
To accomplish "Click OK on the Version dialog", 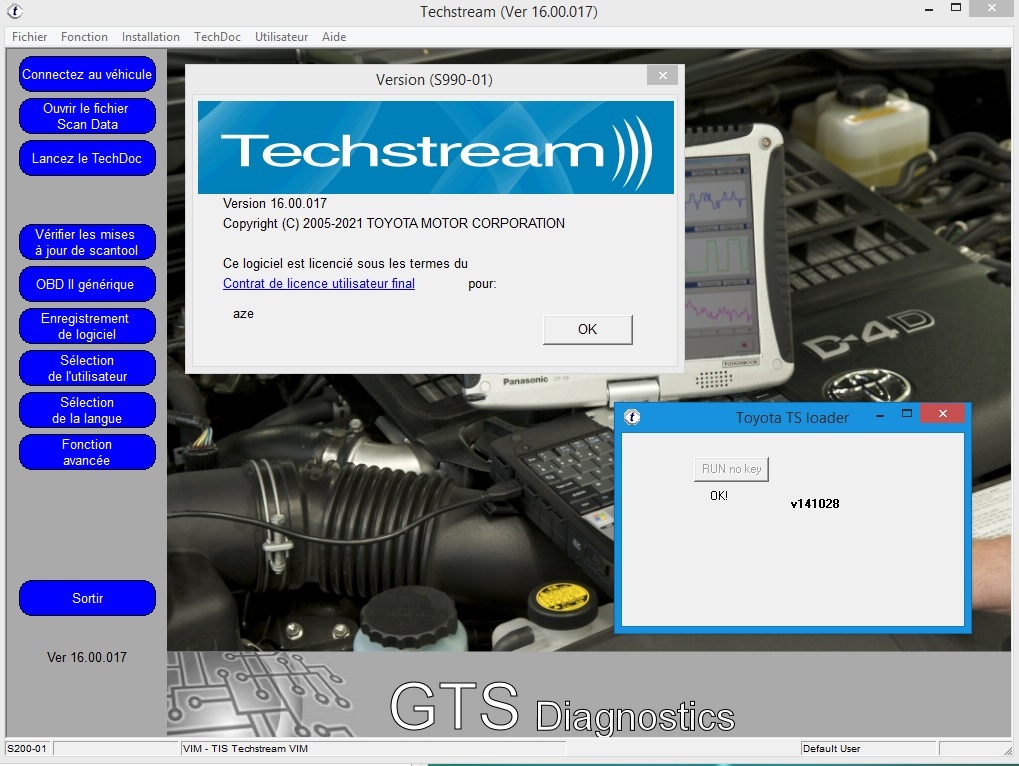I will [586, 329].
